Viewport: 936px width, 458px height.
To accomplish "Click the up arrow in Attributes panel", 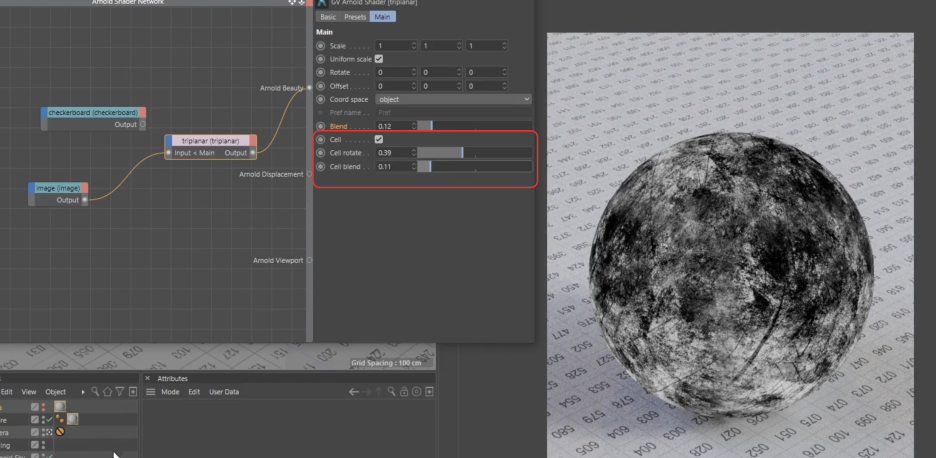I will click(x=378, y=392).
